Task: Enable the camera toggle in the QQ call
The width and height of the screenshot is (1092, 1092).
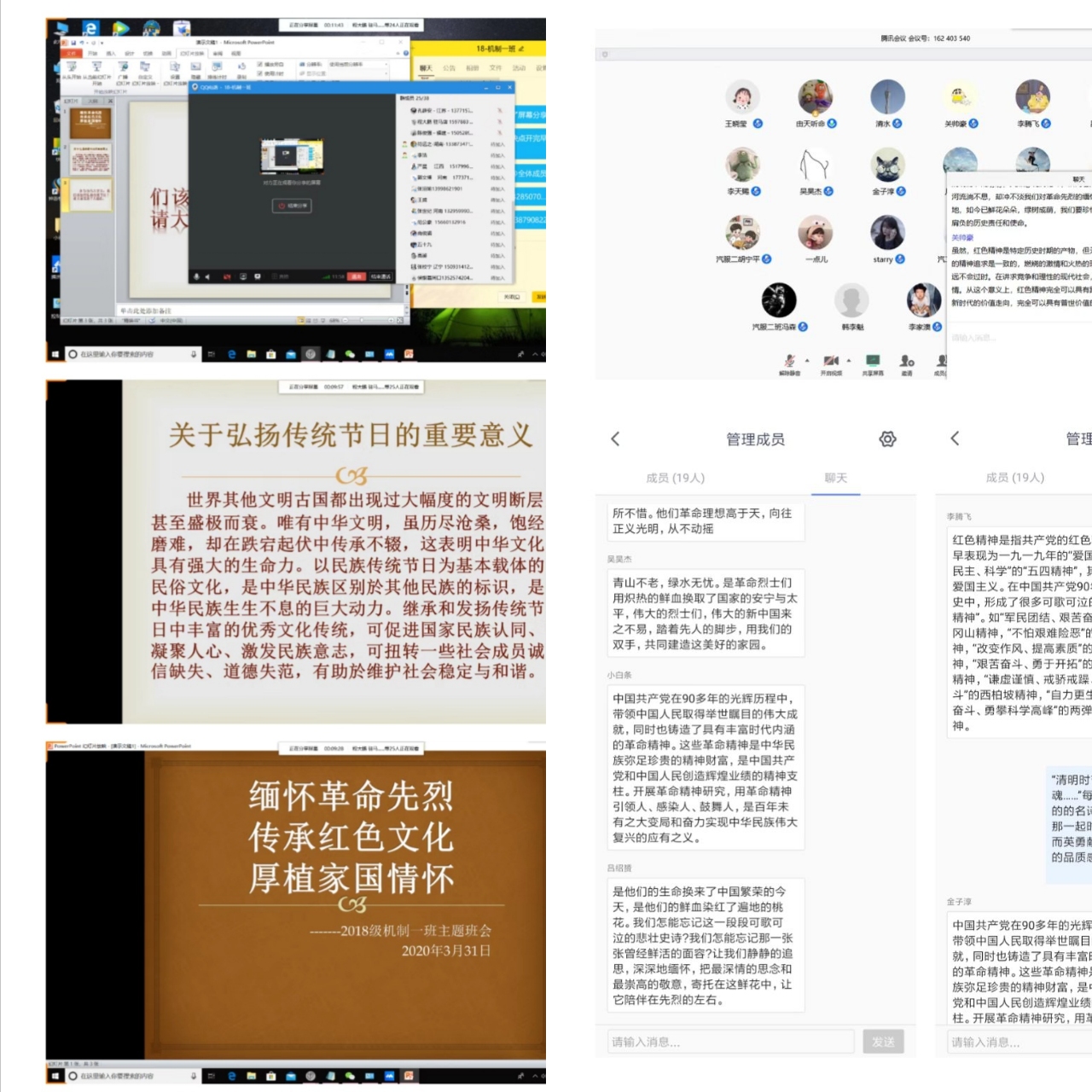Action: coord(227,277)
